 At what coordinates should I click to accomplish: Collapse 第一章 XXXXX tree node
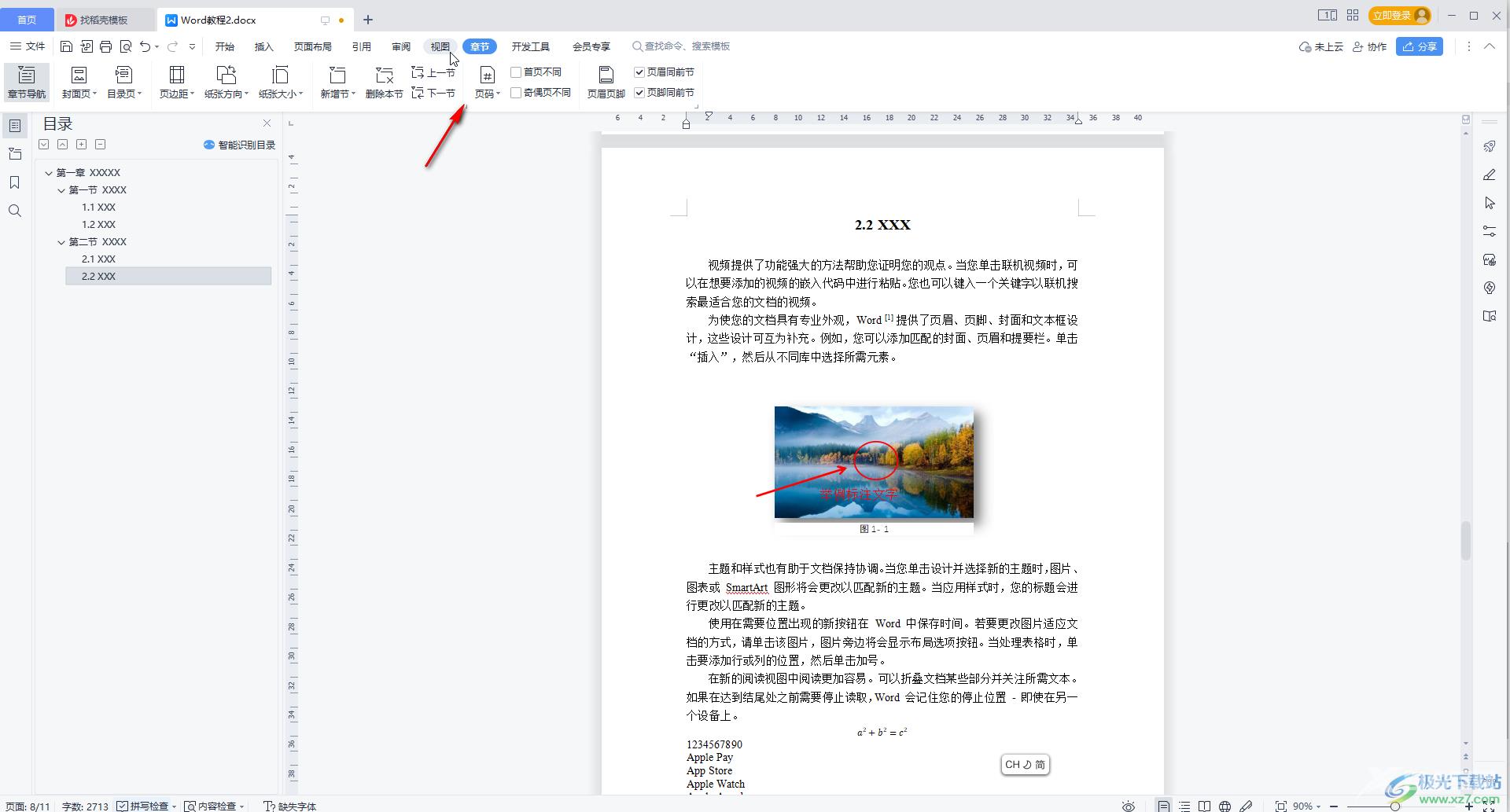pyautogui.click(x=49, y=173)
